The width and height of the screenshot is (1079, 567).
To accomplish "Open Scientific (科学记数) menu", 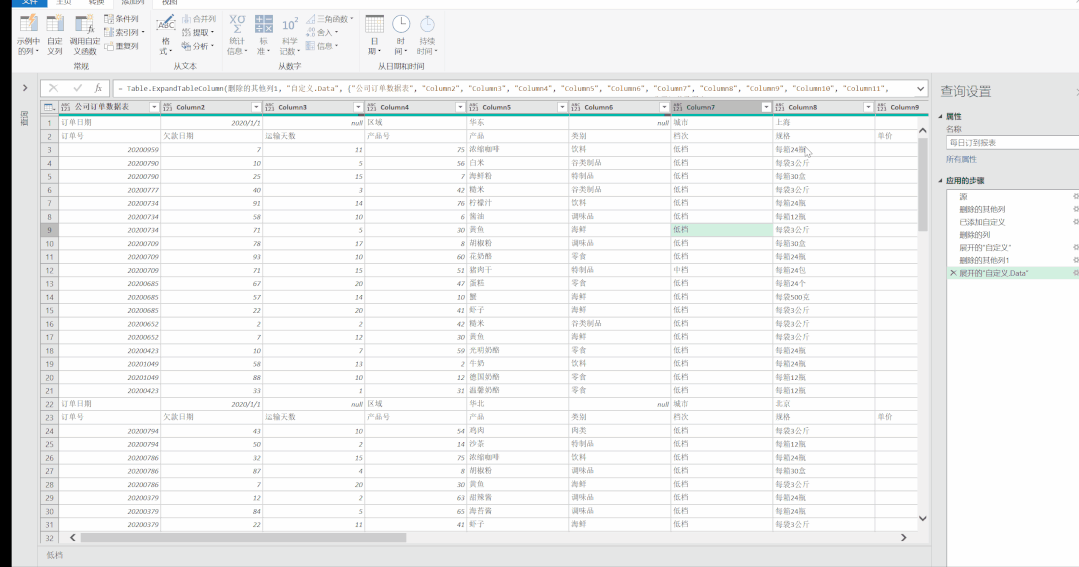I will point(290,35).
